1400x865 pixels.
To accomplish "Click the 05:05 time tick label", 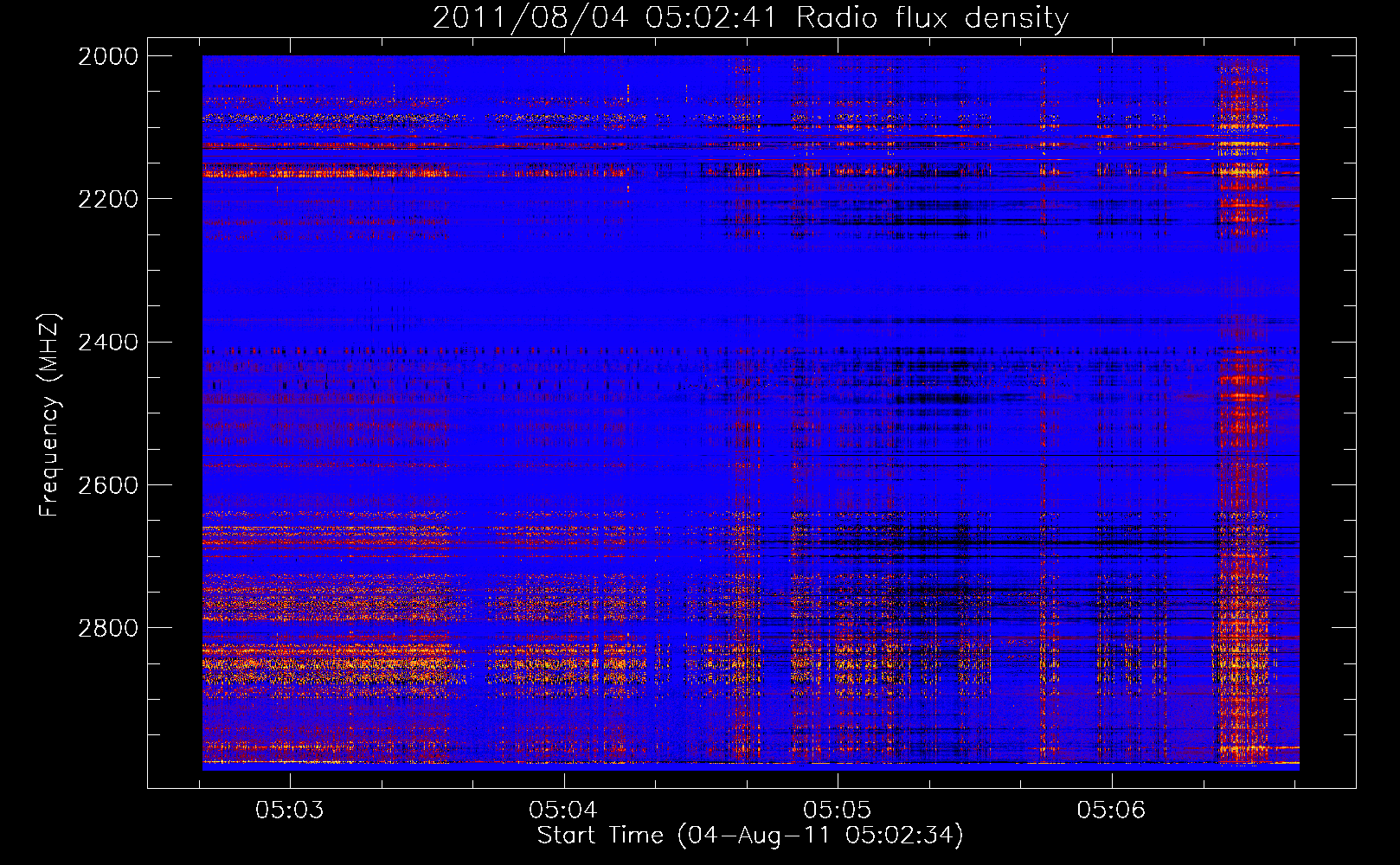I will pyautogui.click(x=838, y=810).
